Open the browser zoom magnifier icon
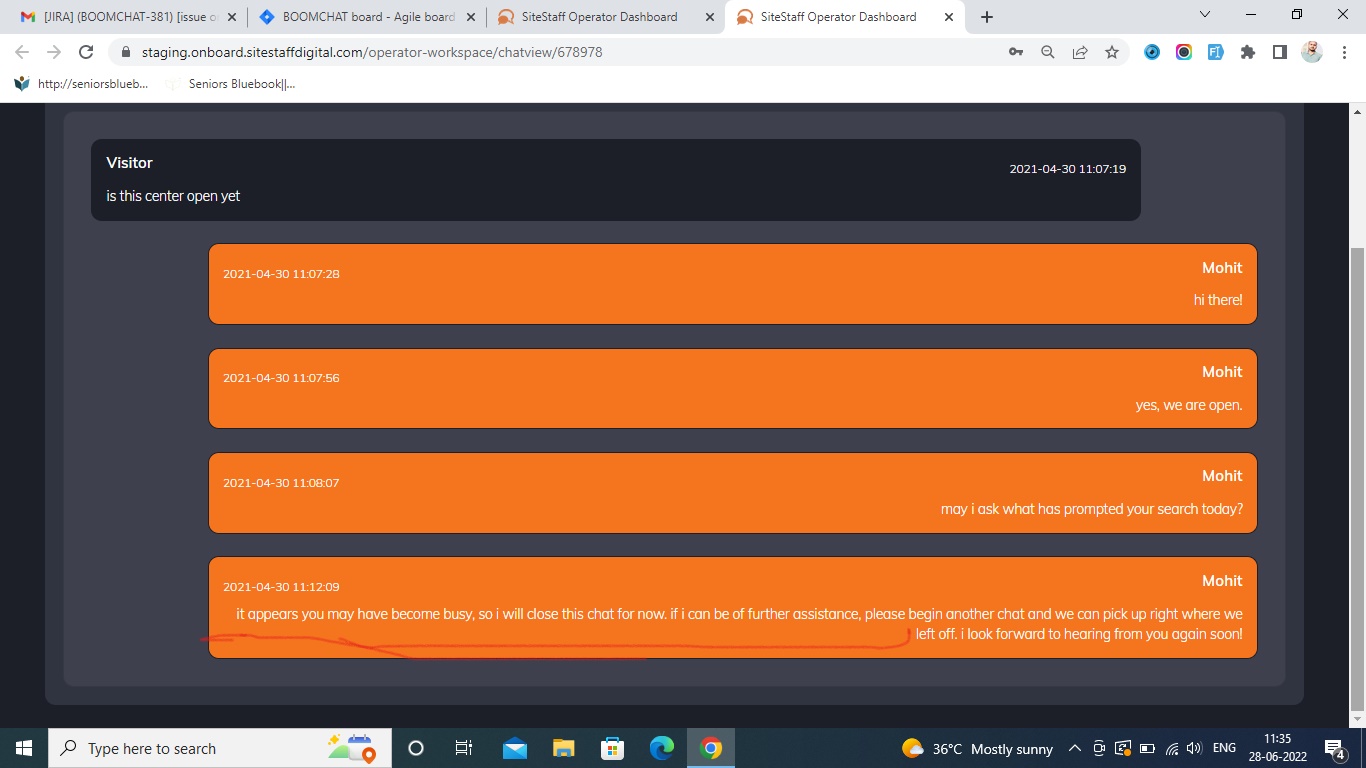This screenshot has height=768, width=1366. point(1048,52)
